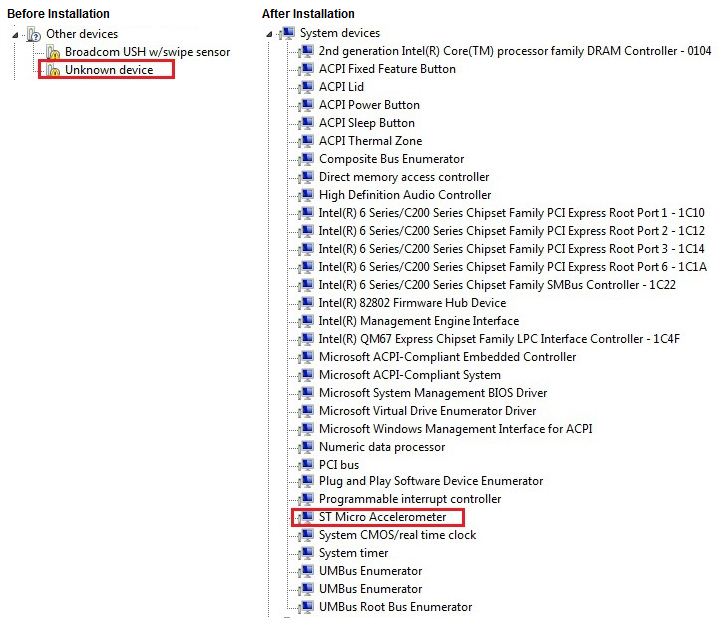
Task: Click the ST Micro Accelerometer device icon
Action: [x=306, y=517]
